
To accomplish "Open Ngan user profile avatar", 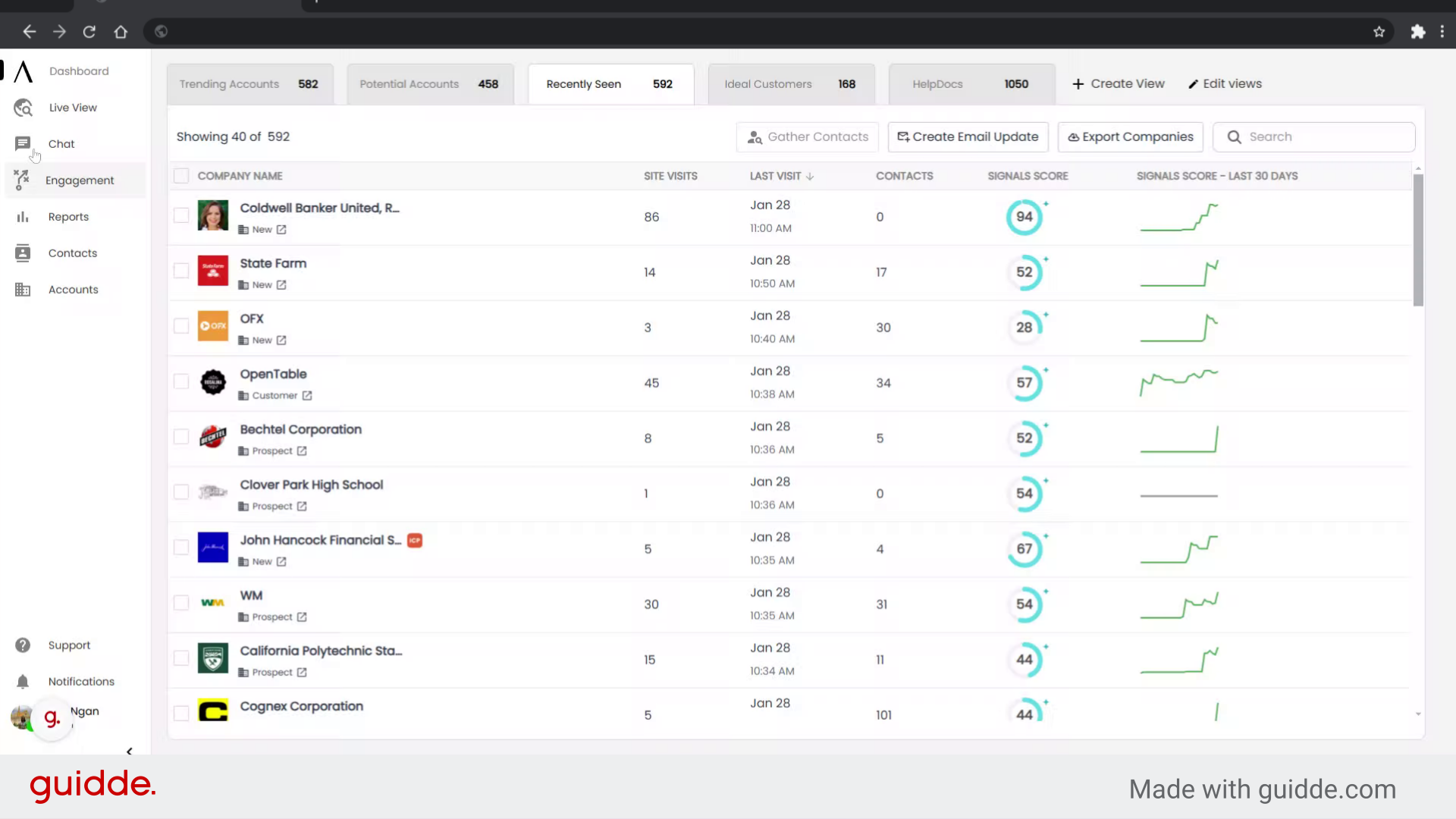I will click(x=22, y=717).
